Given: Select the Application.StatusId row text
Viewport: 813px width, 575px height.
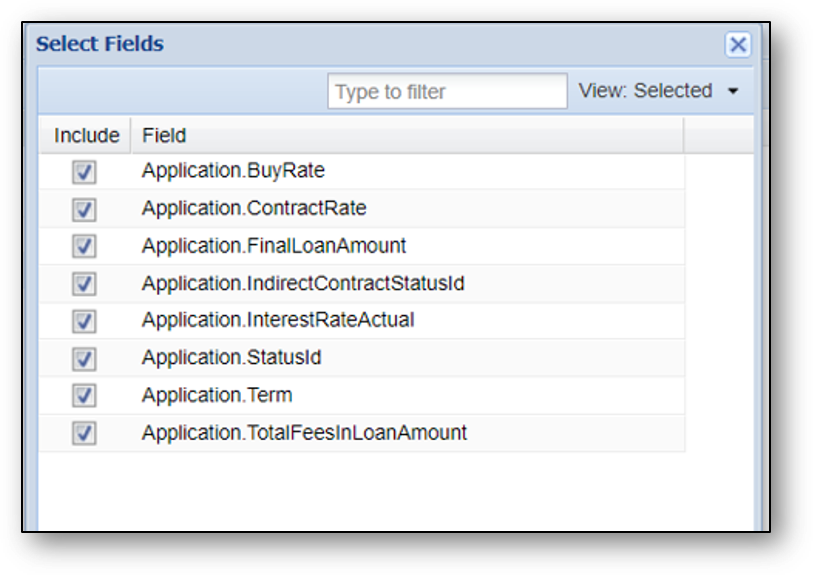Looking at the screenshot, I should (231, 358).
